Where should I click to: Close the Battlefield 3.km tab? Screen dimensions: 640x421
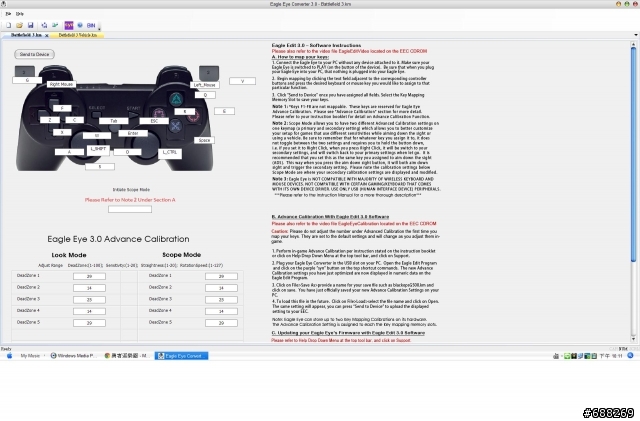(x=47, y=36)
